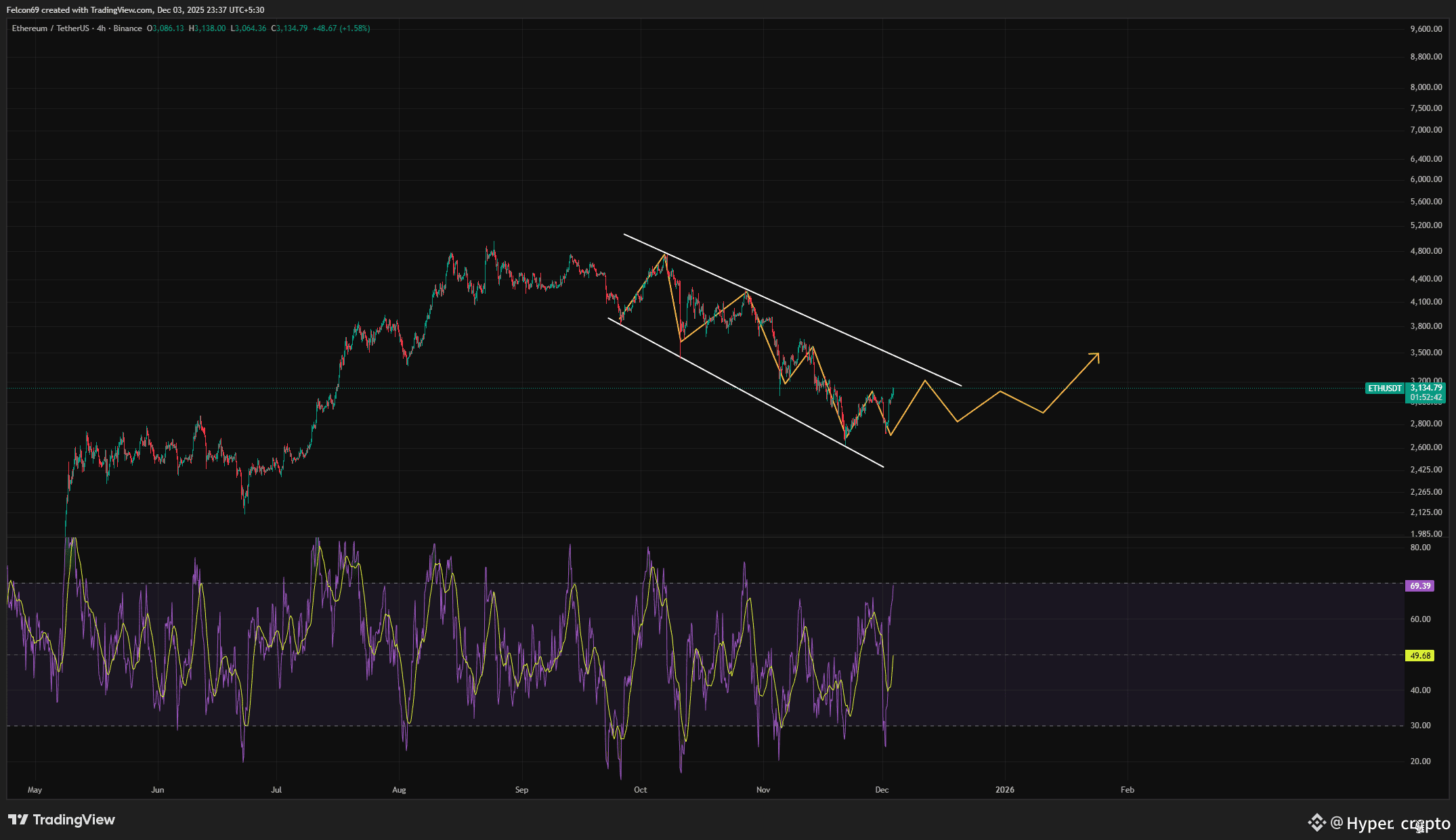
Task: Click the purple 69.39 RSI value label
Action: pos(1420,586)
